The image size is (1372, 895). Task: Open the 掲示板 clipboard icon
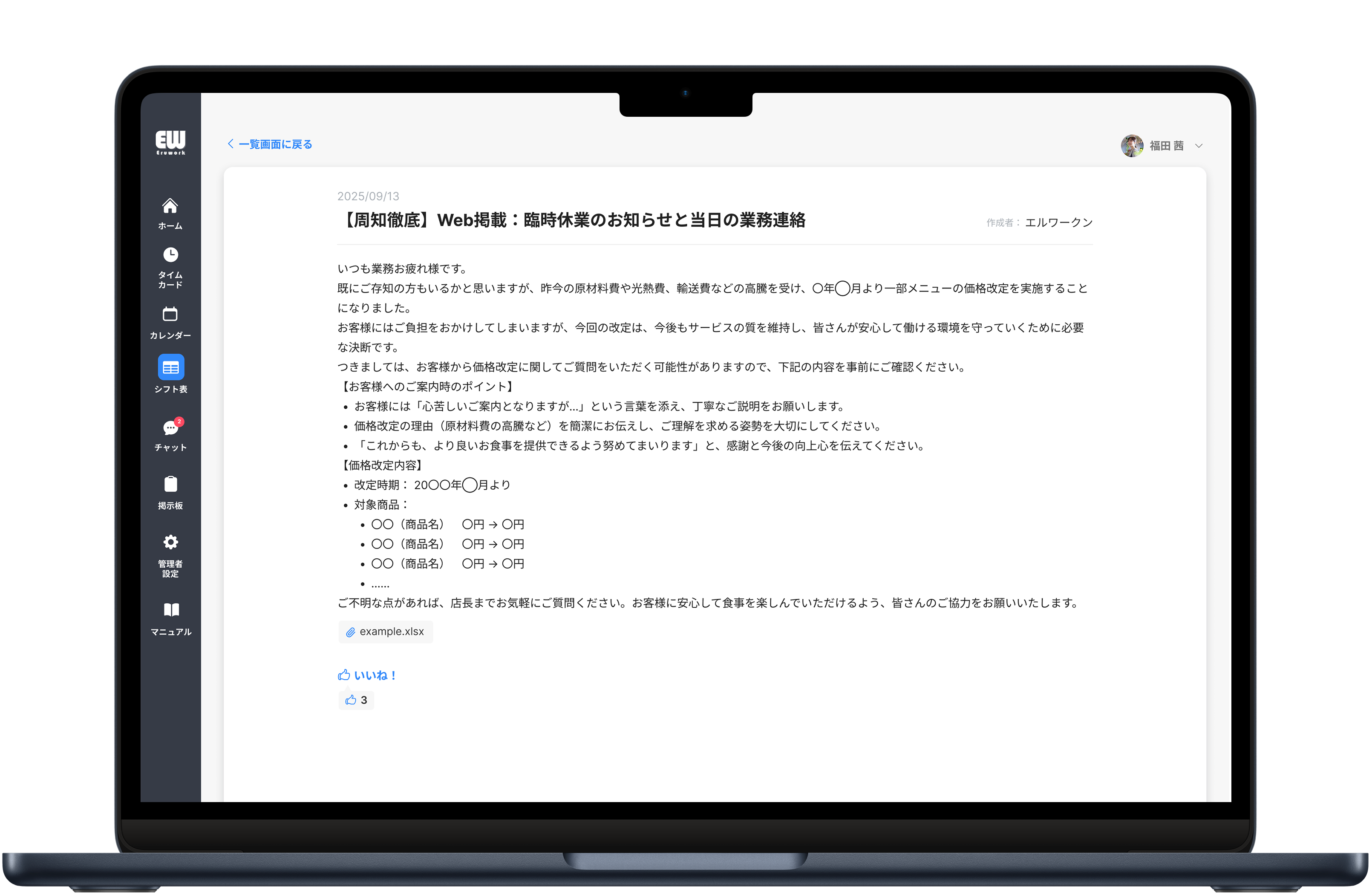(x=170, y=485)
